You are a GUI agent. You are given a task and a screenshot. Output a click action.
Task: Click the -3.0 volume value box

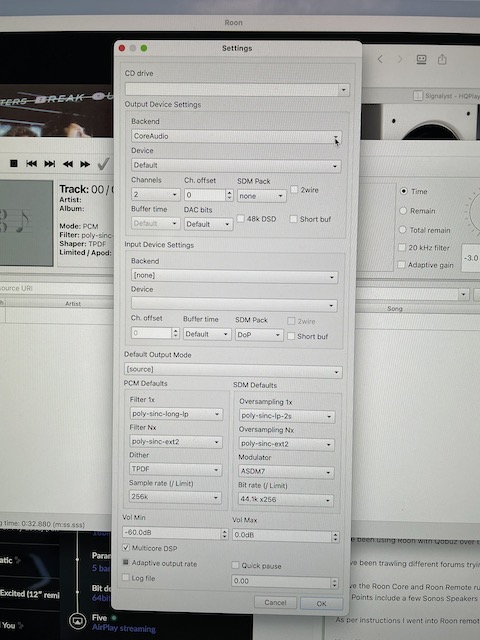point(471,258)
